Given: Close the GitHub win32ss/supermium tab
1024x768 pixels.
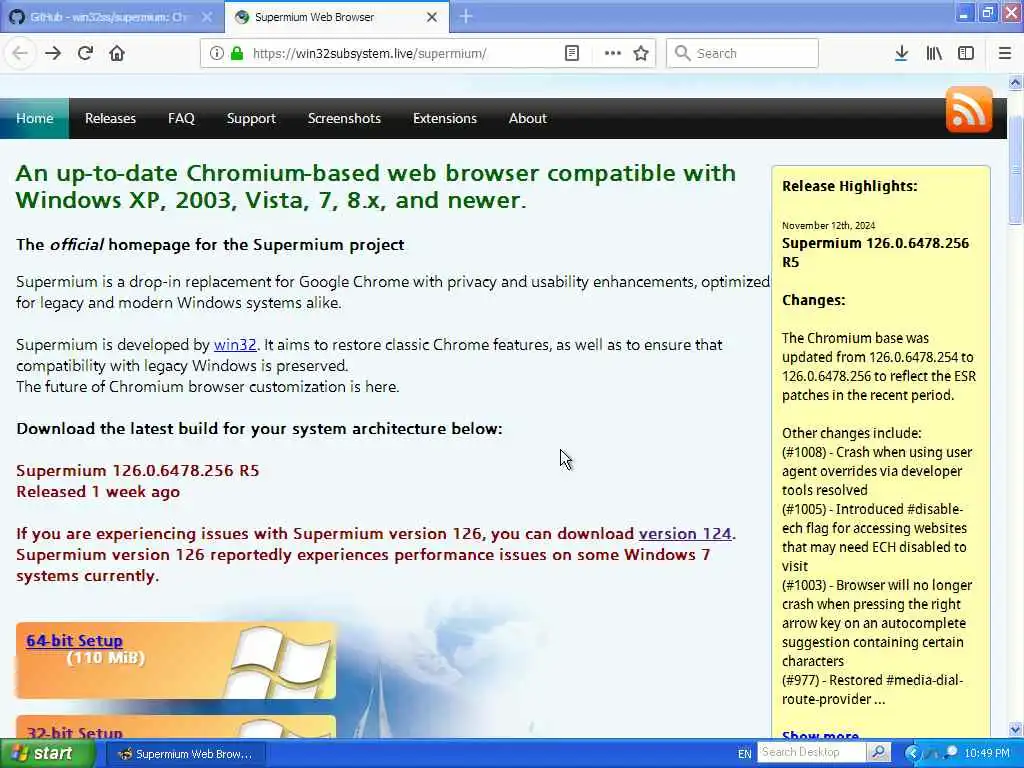Looking at the screenshot, I should [207, 17].
